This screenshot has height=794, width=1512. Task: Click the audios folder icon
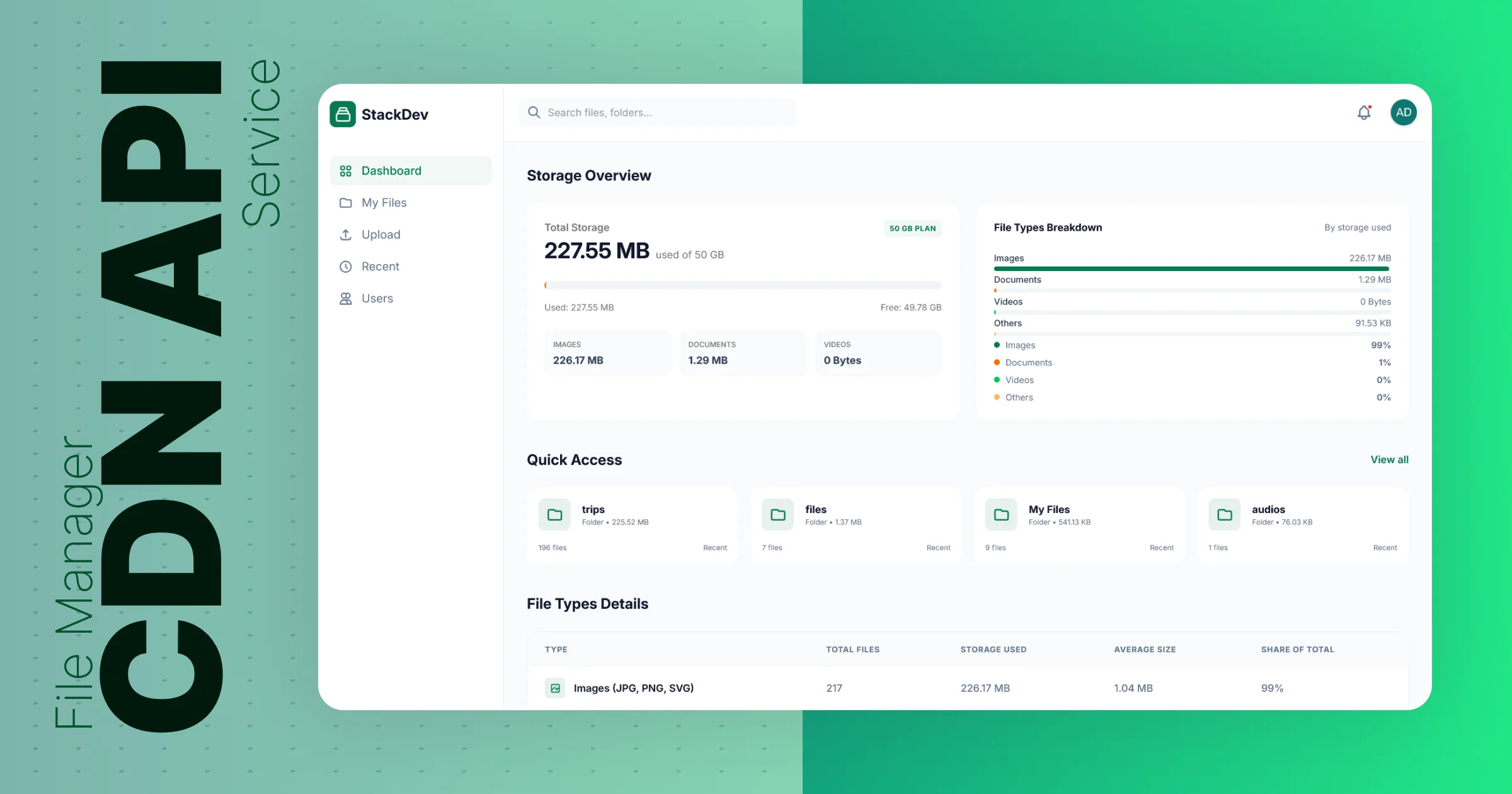1224,515
